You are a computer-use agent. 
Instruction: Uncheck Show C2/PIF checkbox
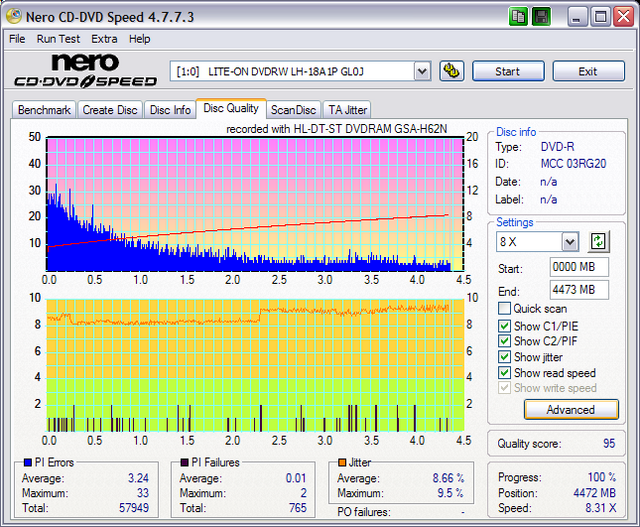[x=504, y=341]
